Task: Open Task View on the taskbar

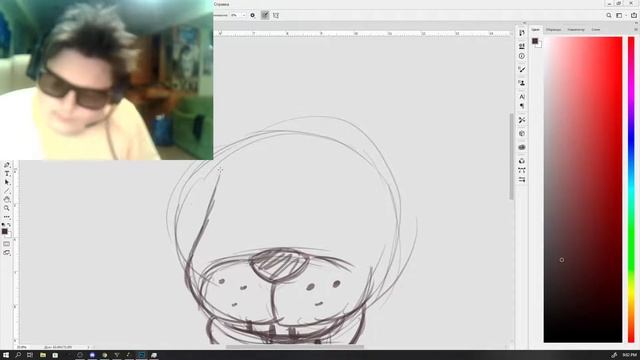Action: (x=30, y=355)
